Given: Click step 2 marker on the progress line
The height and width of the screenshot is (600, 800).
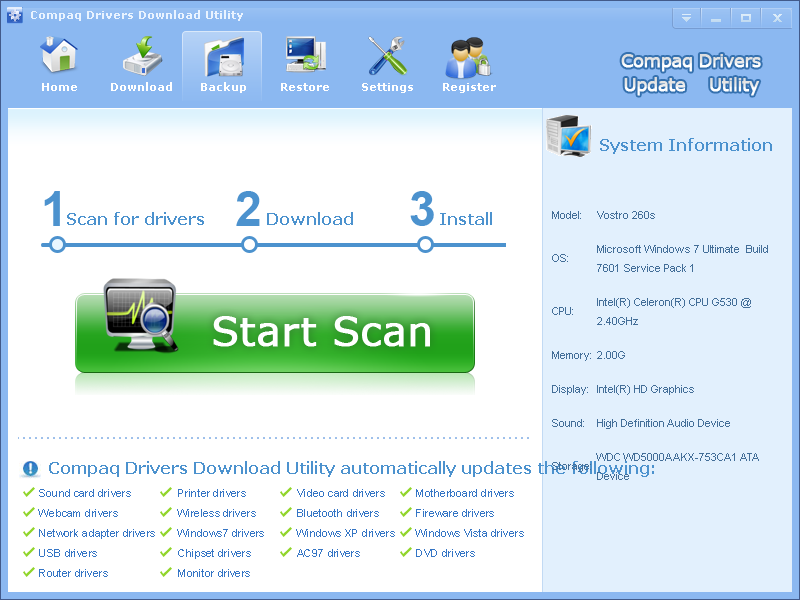Looking at the screenshot, I should (248, 243).
